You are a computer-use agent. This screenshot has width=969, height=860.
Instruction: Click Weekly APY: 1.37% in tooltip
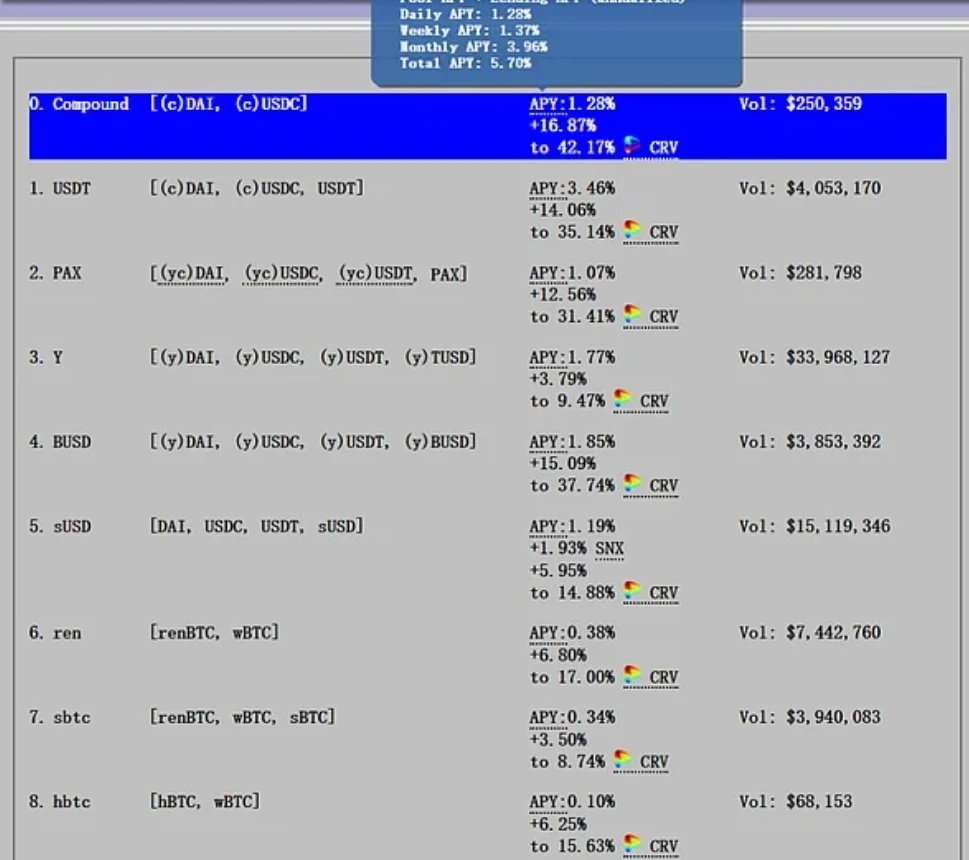(469, 30)
